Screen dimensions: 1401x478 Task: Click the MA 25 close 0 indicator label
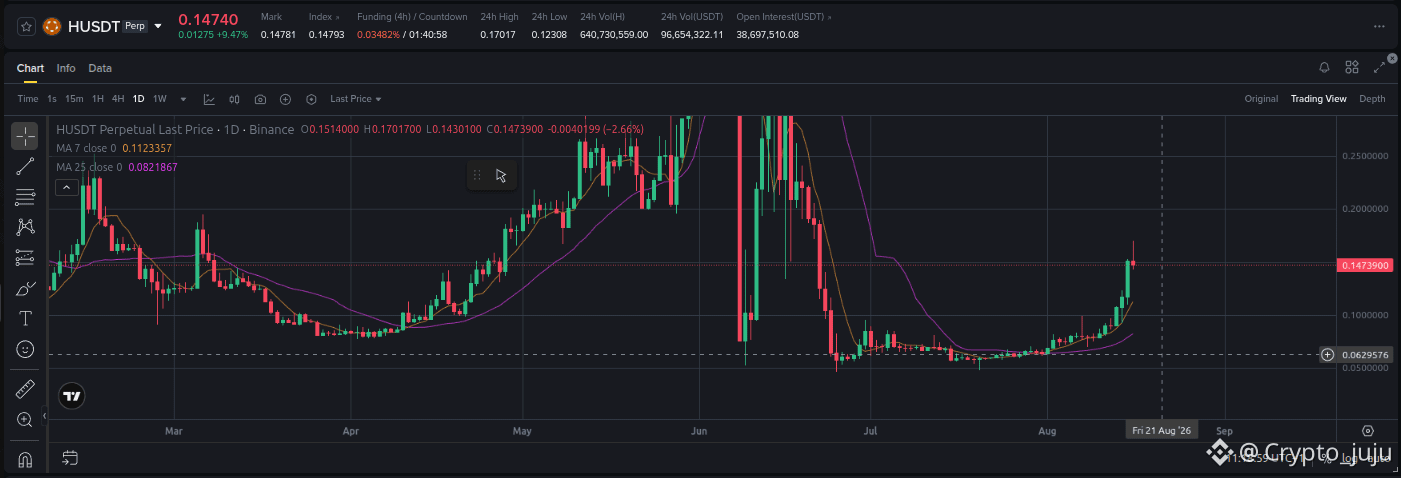89,167
